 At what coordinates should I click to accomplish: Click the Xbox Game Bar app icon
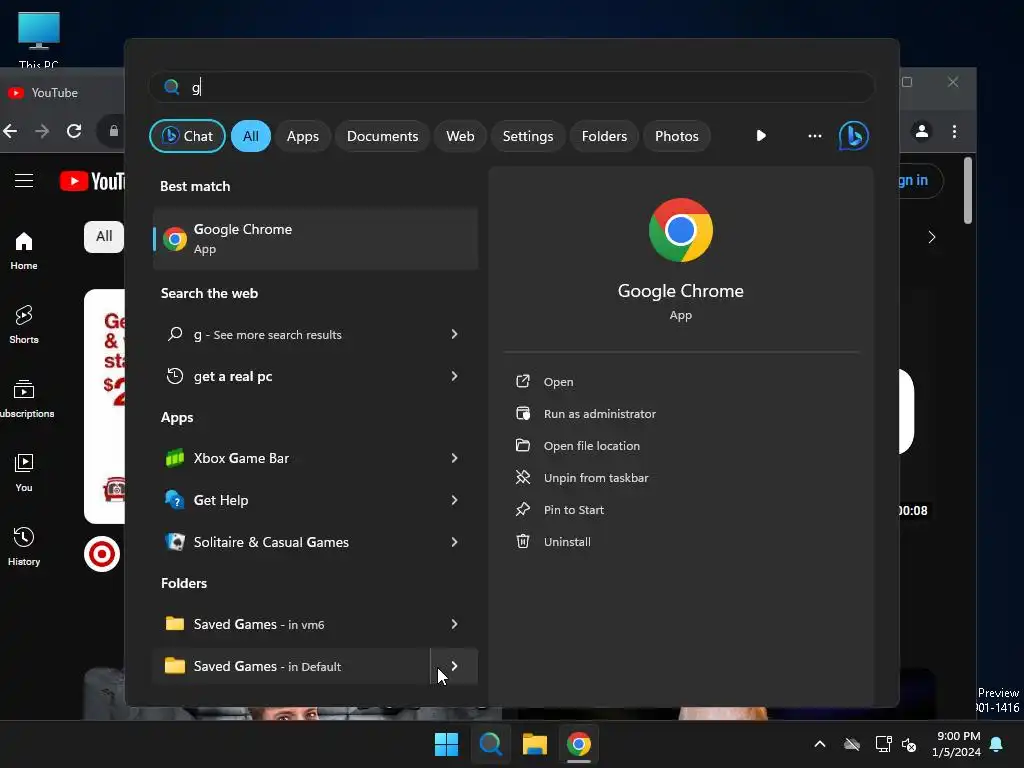pyautogui.click(x=174, y=458)
